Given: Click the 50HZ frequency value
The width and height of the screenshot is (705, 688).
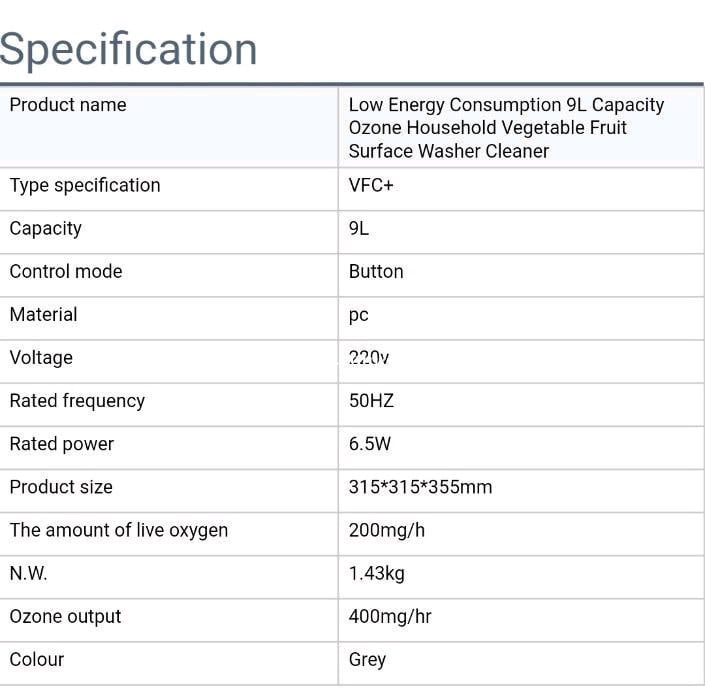Looking at the screenshot, I should [x=371, y=401].
